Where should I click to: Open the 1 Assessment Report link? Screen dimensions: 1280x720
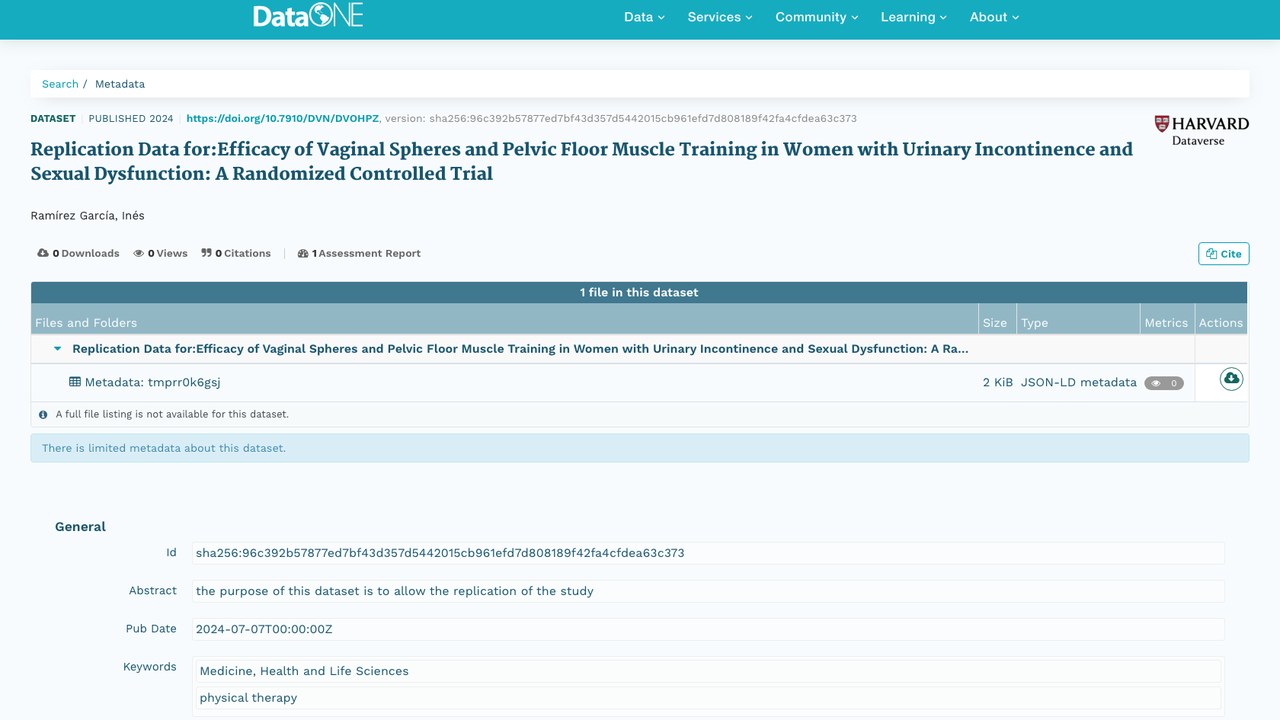[x=359, y=253]
